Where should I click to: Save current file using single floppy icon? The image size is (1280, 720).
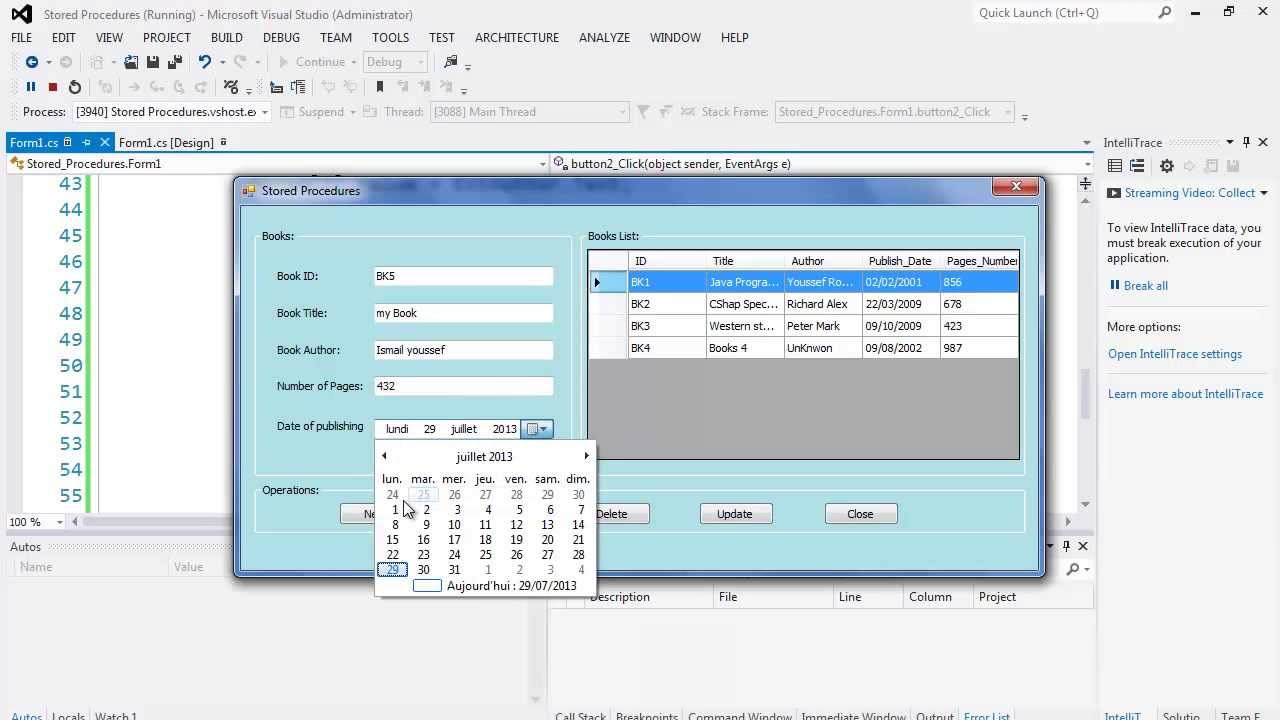click(153, 62)
